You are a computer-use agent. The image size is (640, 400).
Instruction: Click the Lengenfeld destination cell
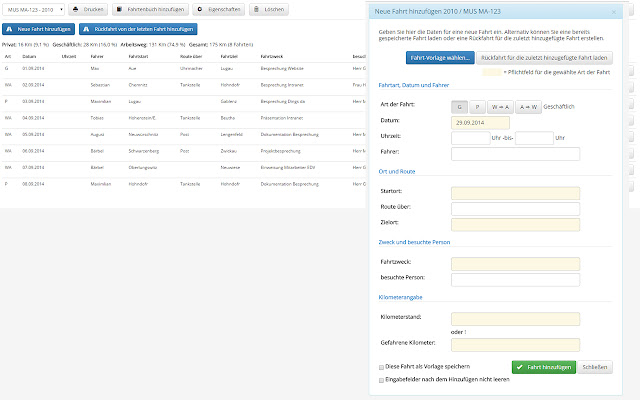click(x=231, y=135)
